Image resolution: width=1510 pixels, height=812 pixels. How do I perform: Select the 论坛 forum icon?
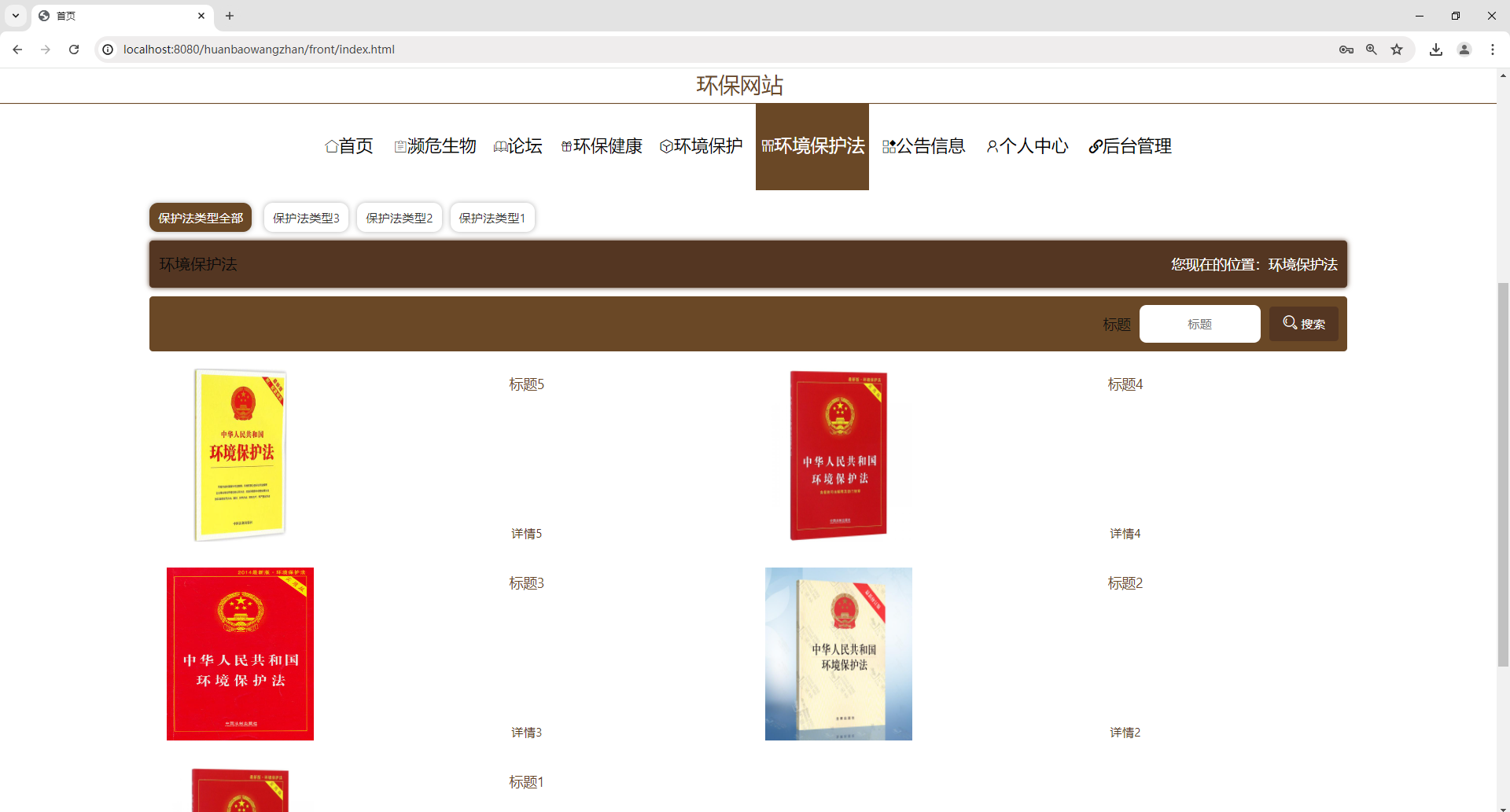tap(500, 146)
